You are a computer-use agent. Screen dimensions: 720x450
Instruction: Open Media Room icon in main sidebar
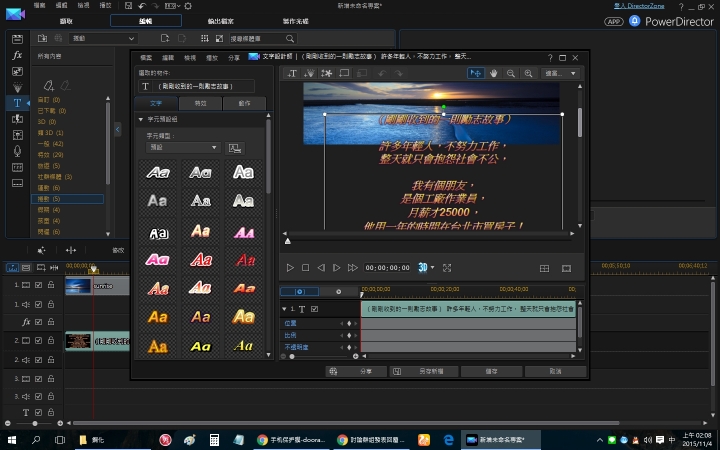[17, 39]
